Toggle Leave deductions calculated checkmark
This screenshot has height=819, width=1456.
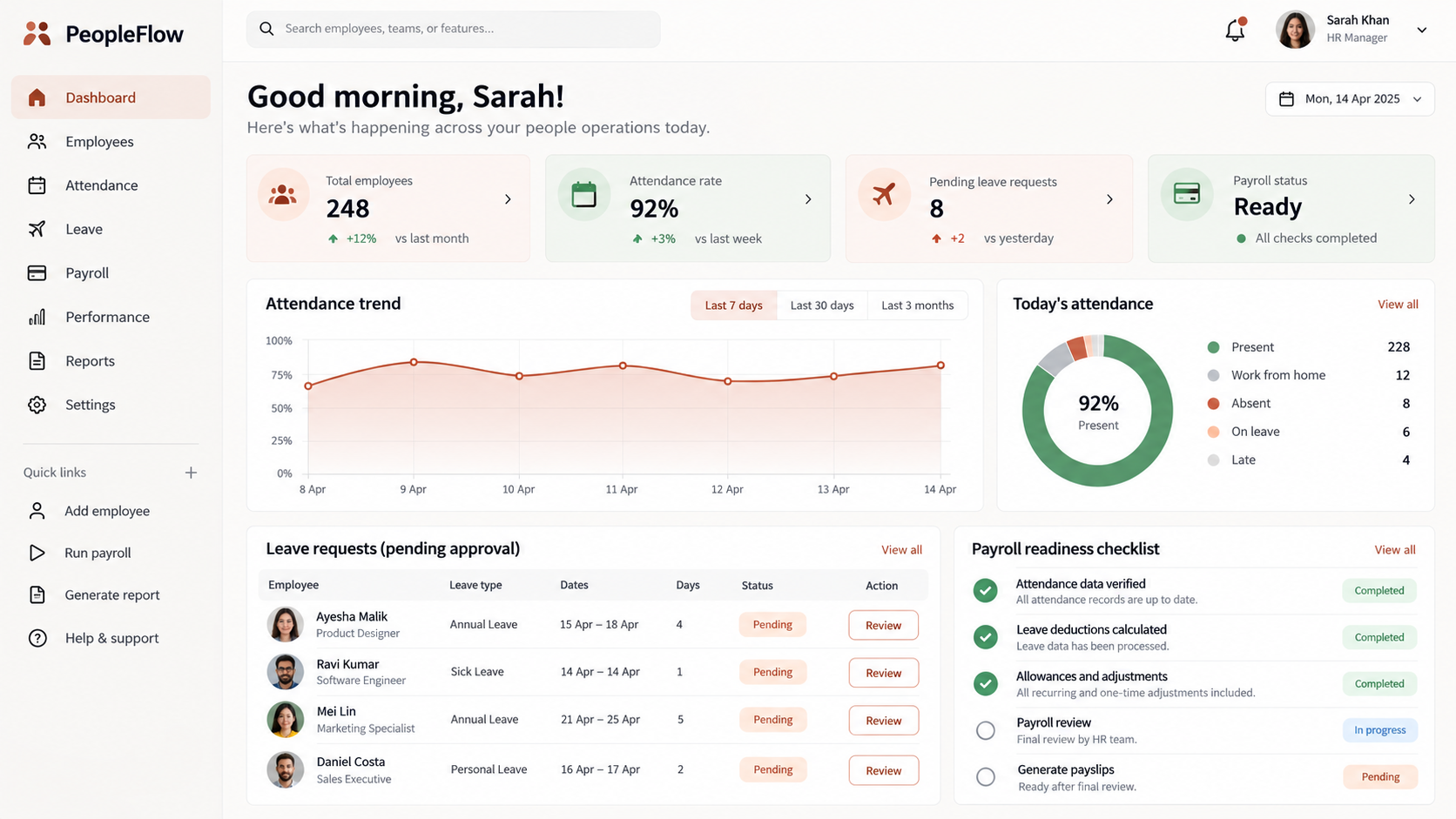pos(986,637)
